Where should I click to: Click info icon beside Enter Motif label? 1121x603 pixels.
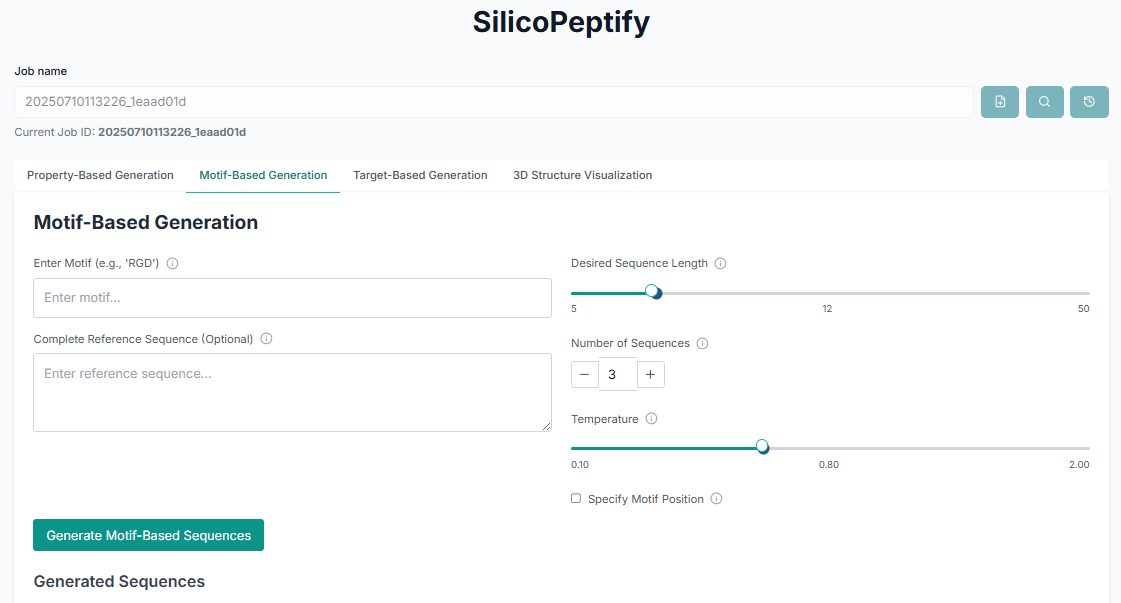tap(173, 264)
